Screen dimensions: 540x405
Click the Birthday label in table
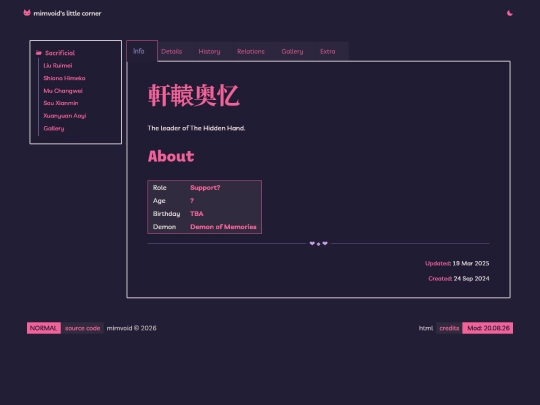(x=166, y=214)
